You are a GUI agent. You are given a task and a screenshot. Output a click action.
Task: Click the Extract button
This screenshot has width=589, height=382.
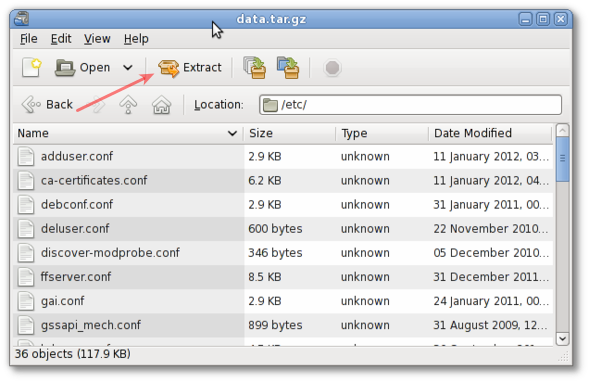tap(190, 68)
